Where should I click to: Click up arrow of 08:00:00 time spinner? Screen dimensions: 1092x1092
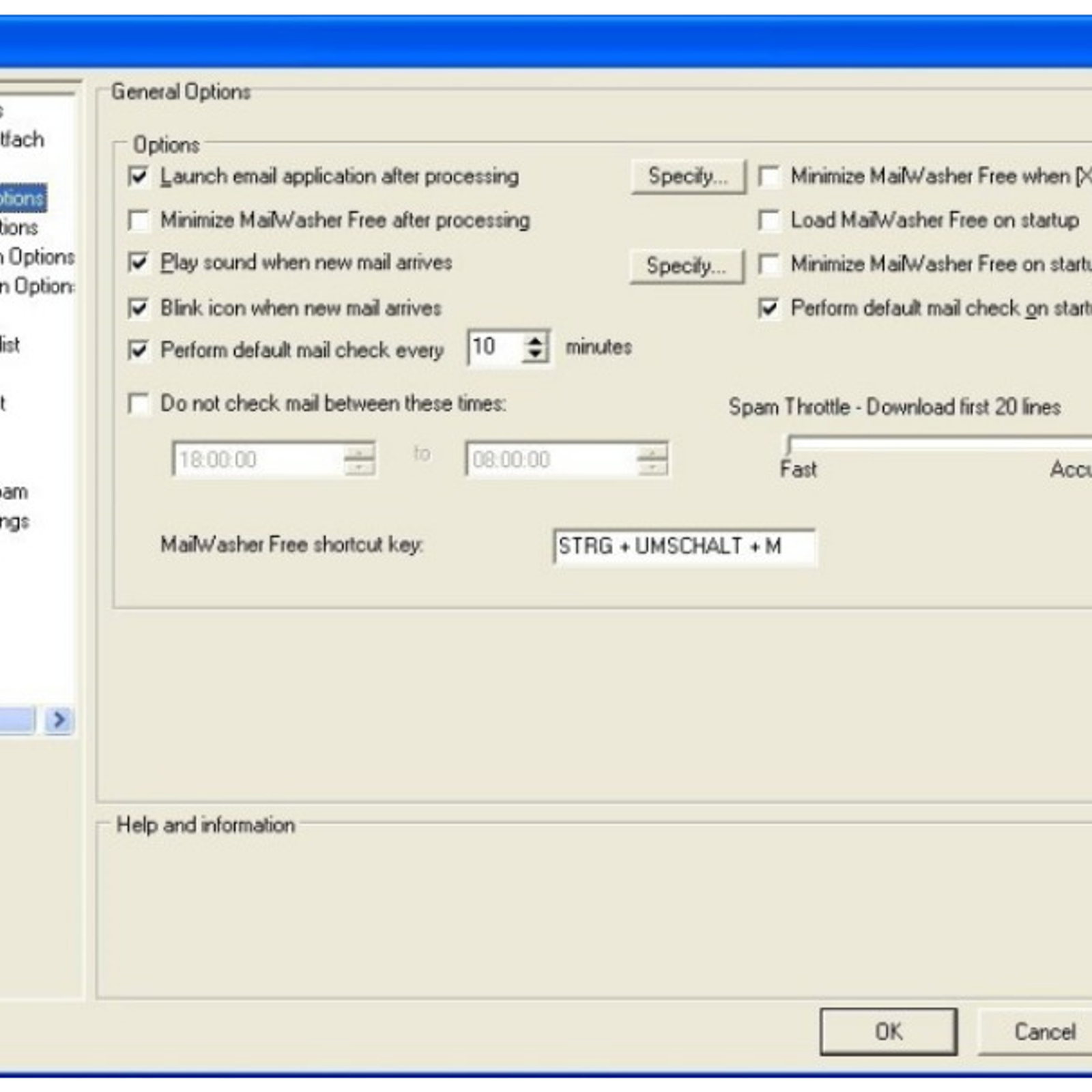pos(652,452)
